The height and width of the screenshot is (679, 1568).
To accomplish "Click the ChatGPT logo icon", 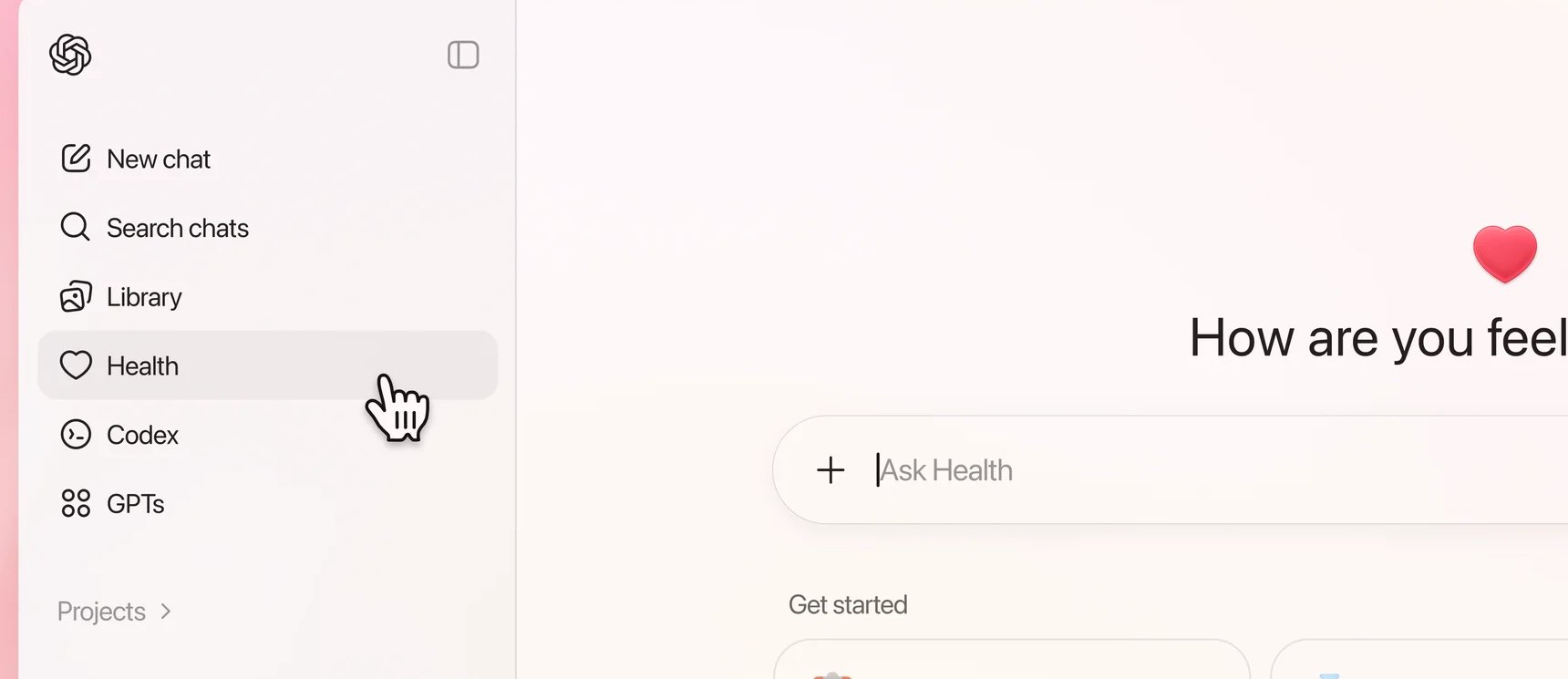I will click(70, 55).
